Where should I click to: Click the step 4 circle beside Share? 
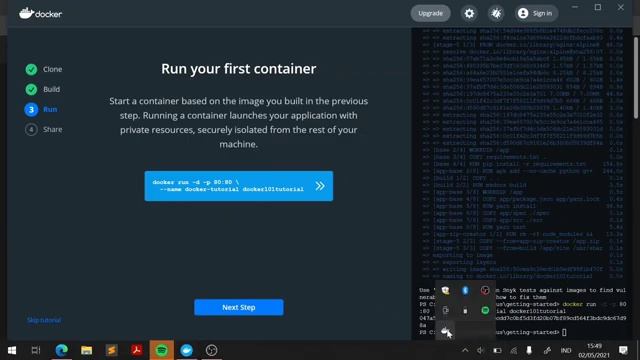(31, 129)
